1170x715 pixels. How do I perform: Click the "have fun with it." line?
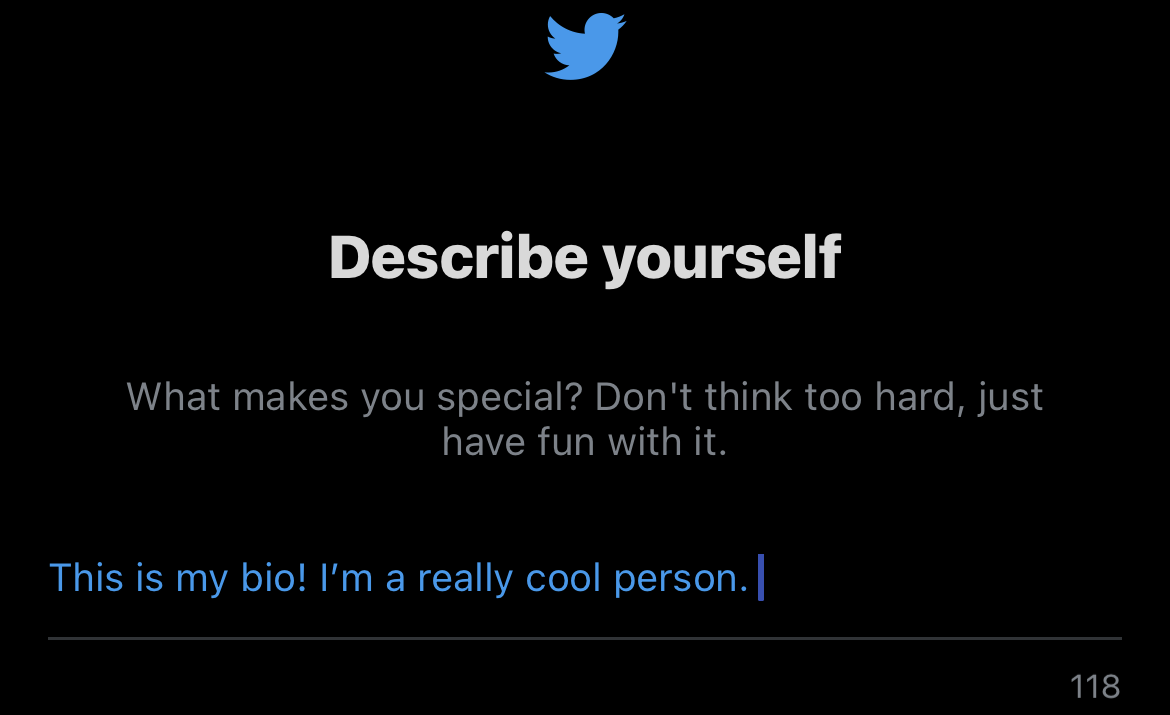(x=585, y=440)
